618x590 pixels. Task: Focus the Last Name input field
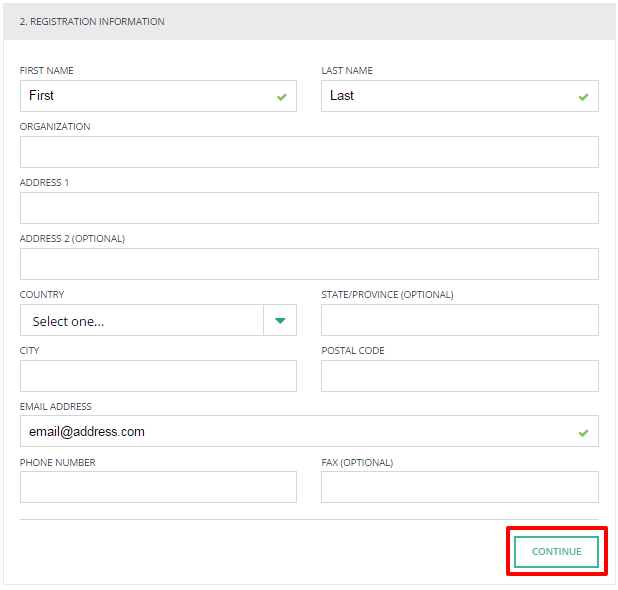[460, 96]
